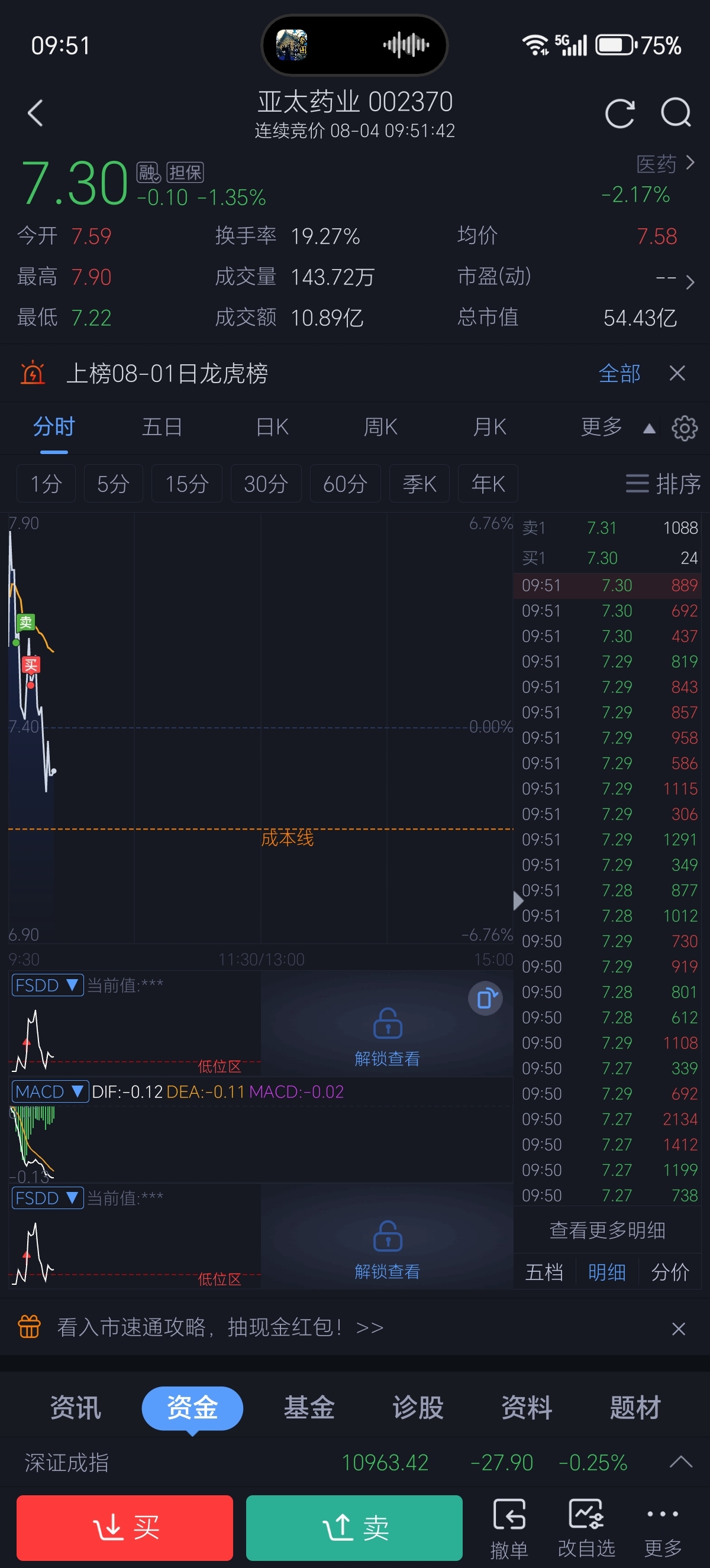
Task: Switch to the 日K tab
Action: click(x=272, y=427)
